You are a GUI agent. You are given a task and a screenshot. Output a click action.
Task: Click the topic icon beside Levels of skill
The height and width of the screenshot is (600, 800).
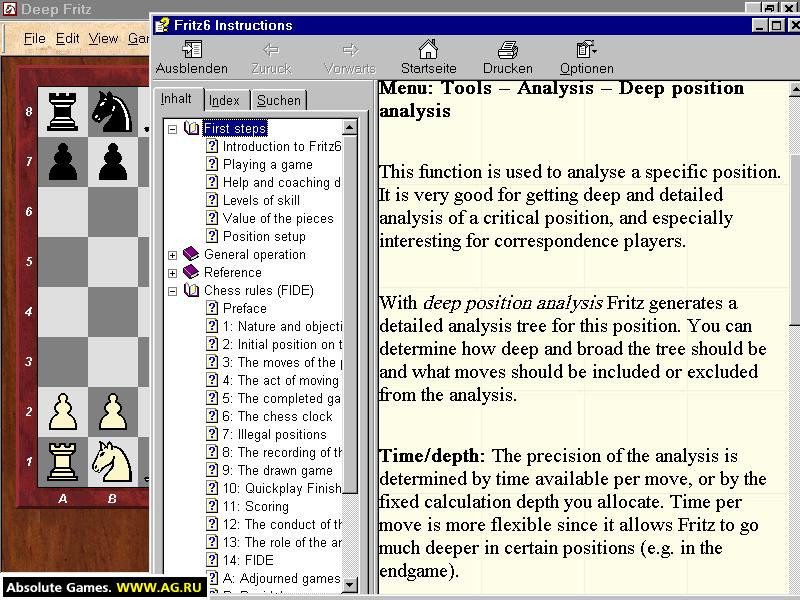click(x=212, y=200)
